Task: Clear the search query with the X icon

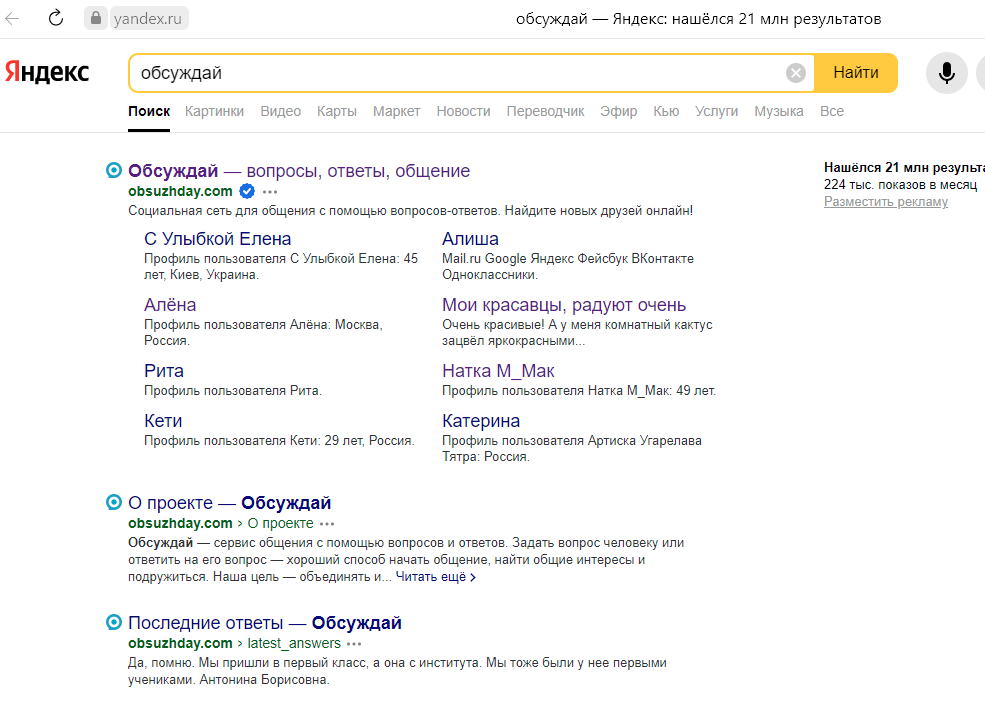Action: tap(796, 73)
